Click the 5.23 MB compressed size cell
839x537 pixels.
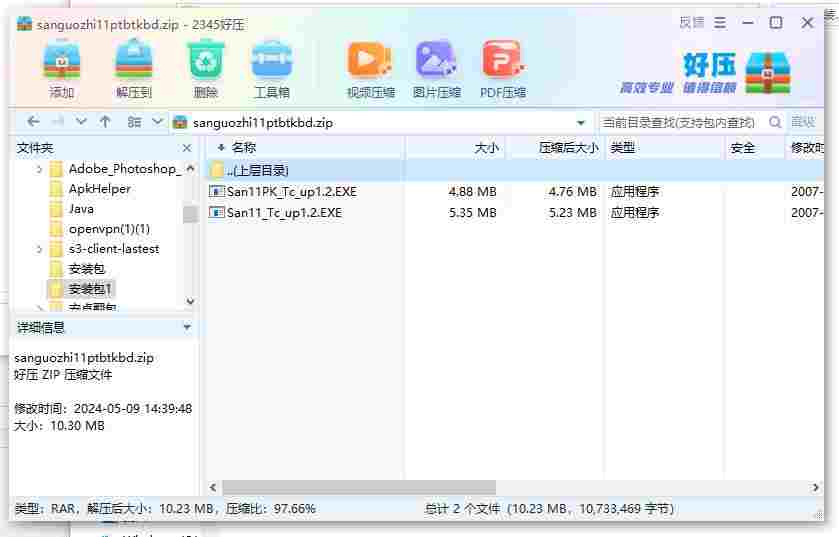pos(573,212)
